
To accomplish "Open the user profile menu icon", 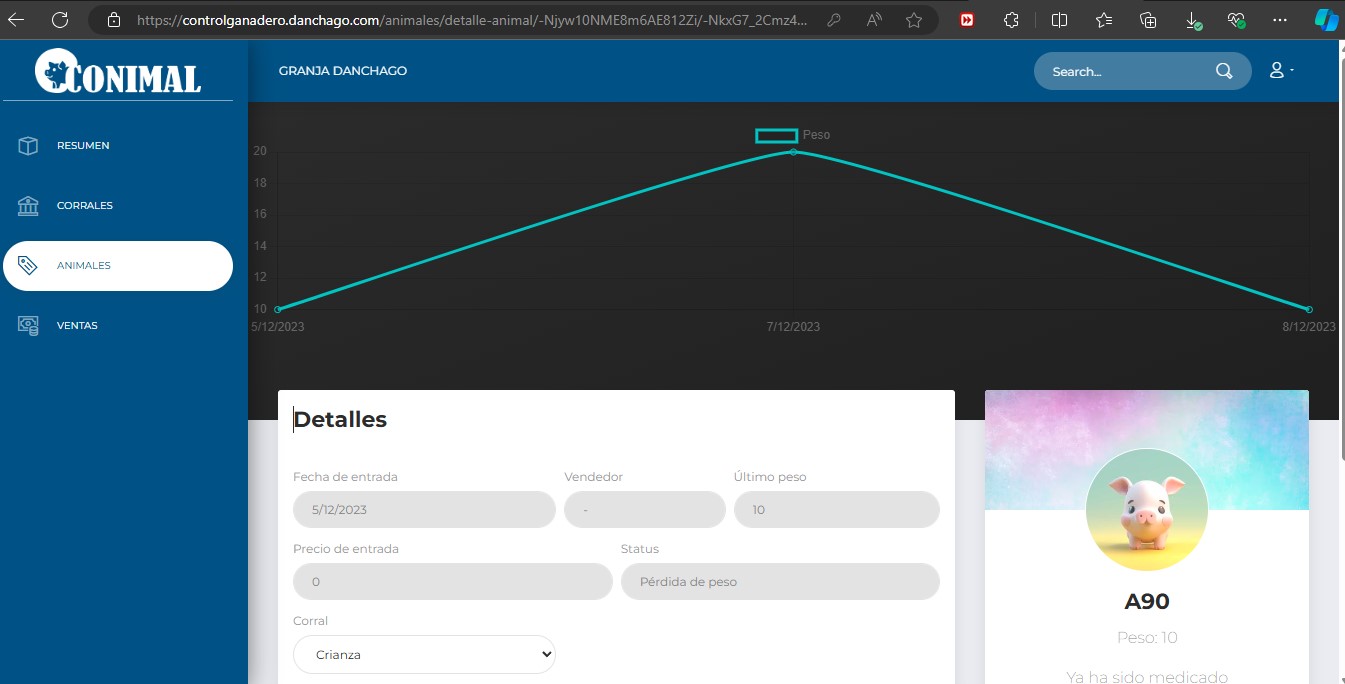I will pos(1279,71).
